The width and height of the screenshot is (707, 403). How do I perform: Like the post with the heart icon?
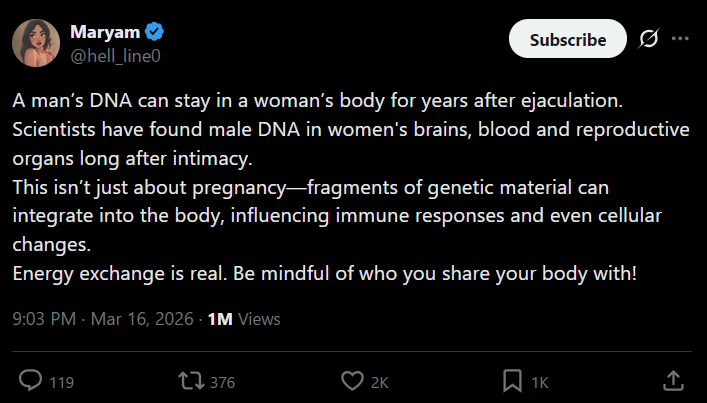click(351, 380)
